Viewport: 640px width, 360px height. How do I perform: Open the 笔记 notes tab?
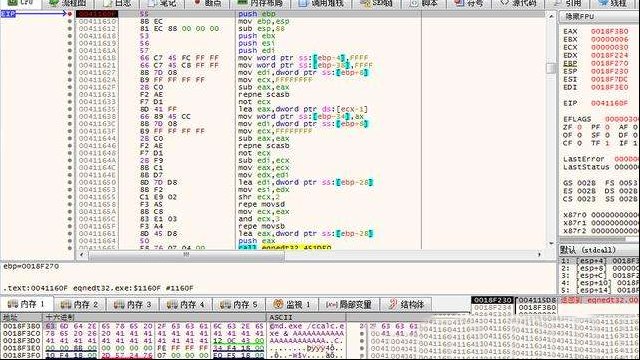click(x=162, y=3)
